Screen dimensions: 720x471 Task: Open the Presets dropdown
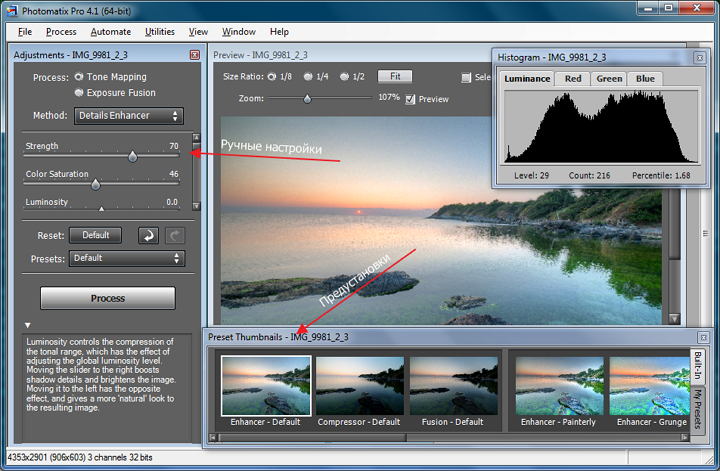[126, 258]
